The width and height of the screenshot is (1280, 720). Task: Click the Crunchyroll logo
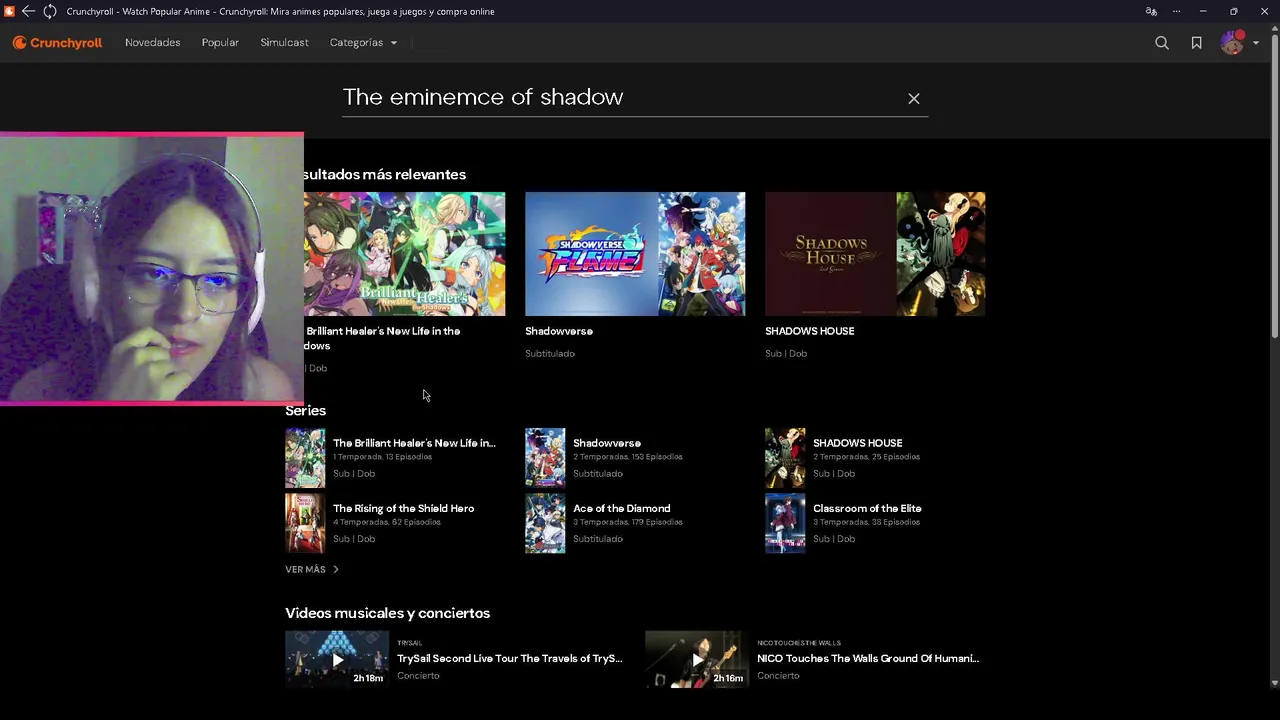[x=57, y=43]
